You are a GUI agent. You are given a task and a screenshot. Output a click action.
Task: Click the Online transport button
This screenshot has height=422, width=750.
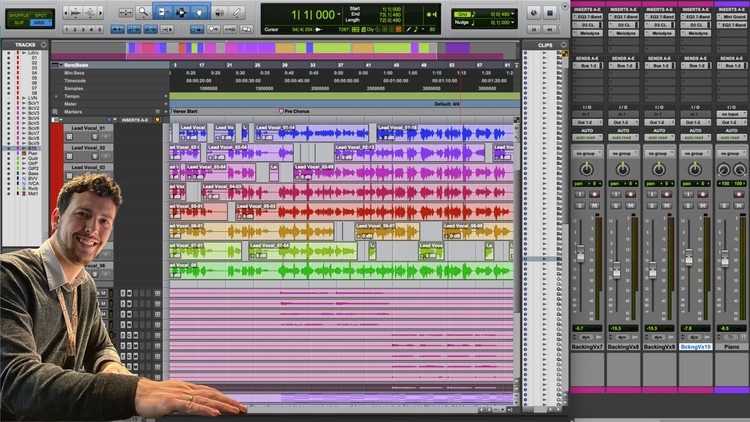pos(534,13)
